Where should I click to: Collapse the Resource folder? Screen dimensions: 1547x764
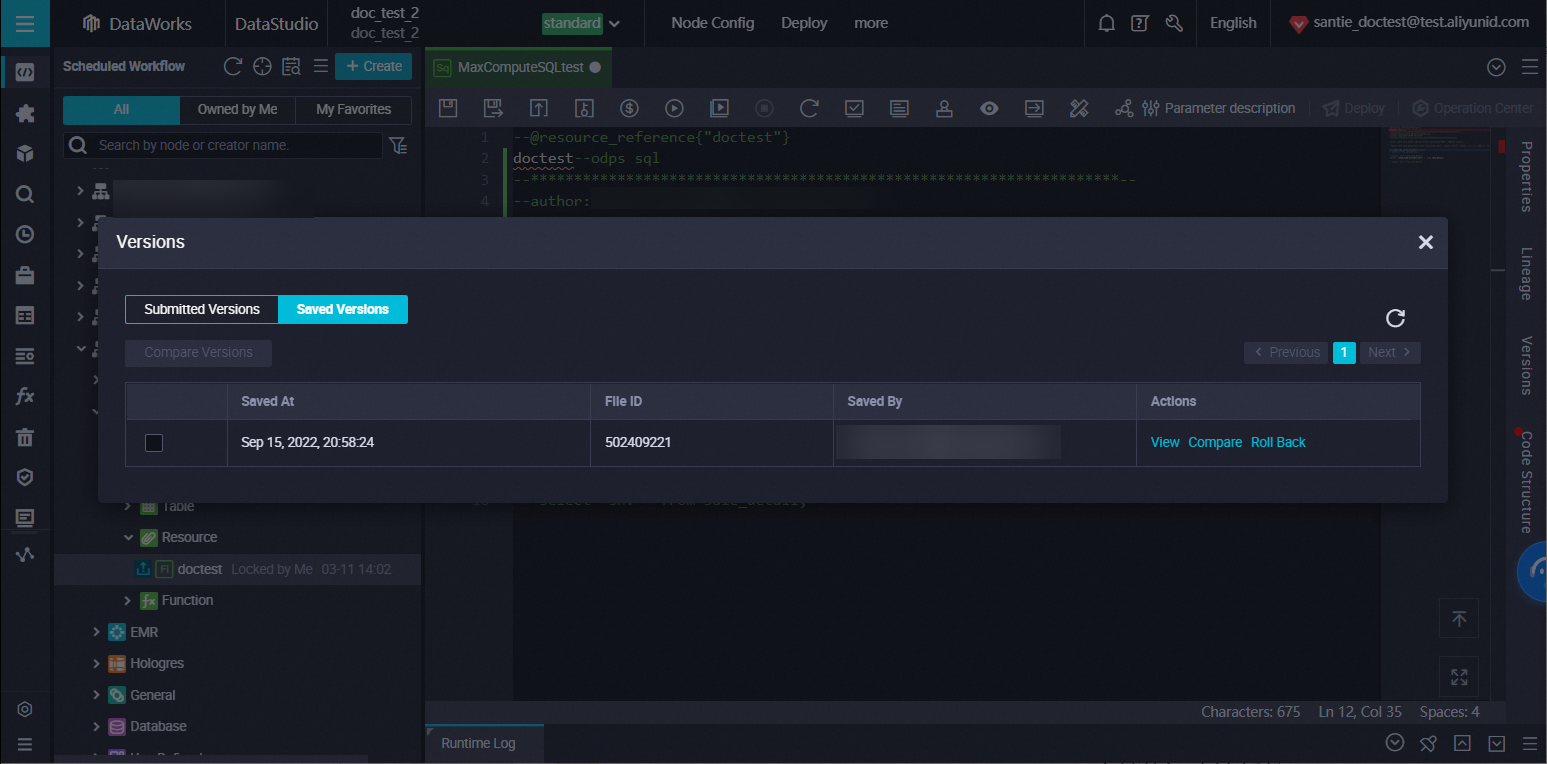pyautogui.click(x=128, y=537)
